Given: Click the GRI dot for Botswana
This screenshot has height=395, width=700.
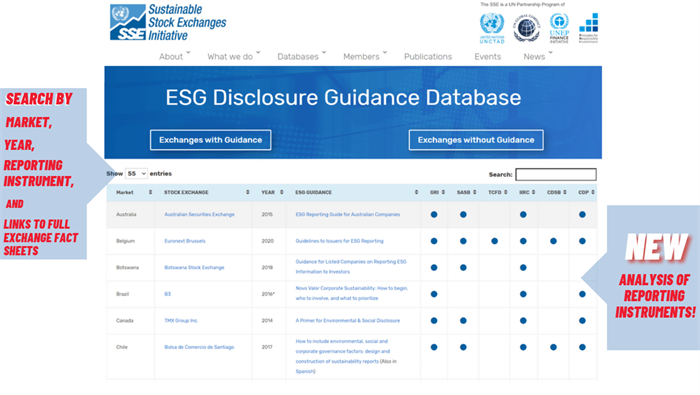Looking at the screenshot, I should coord(434,268).
